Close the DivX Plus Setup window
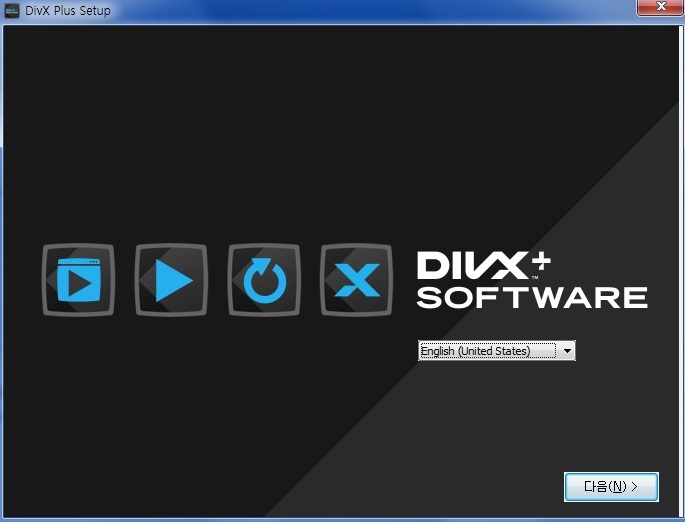 (x=661, y=7)
